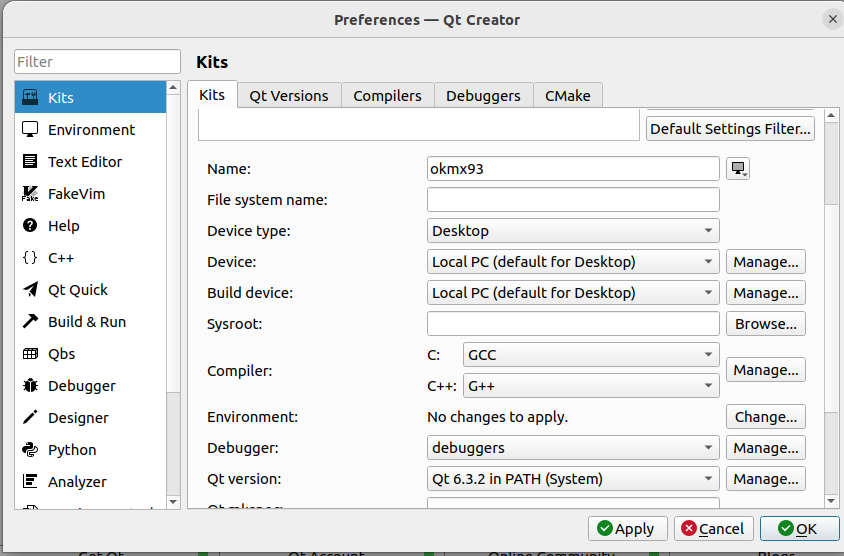Open the Python settings category
The image size is (844, 556).
[x=72, y=450]
